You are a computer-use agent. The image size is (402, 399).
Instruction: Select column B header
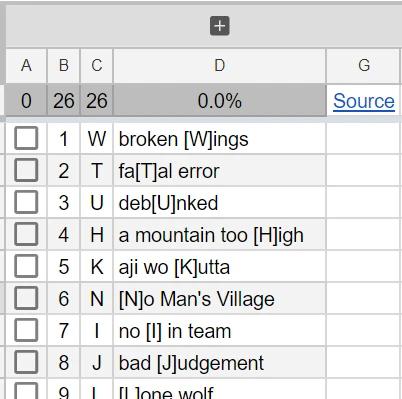point(64,65)
